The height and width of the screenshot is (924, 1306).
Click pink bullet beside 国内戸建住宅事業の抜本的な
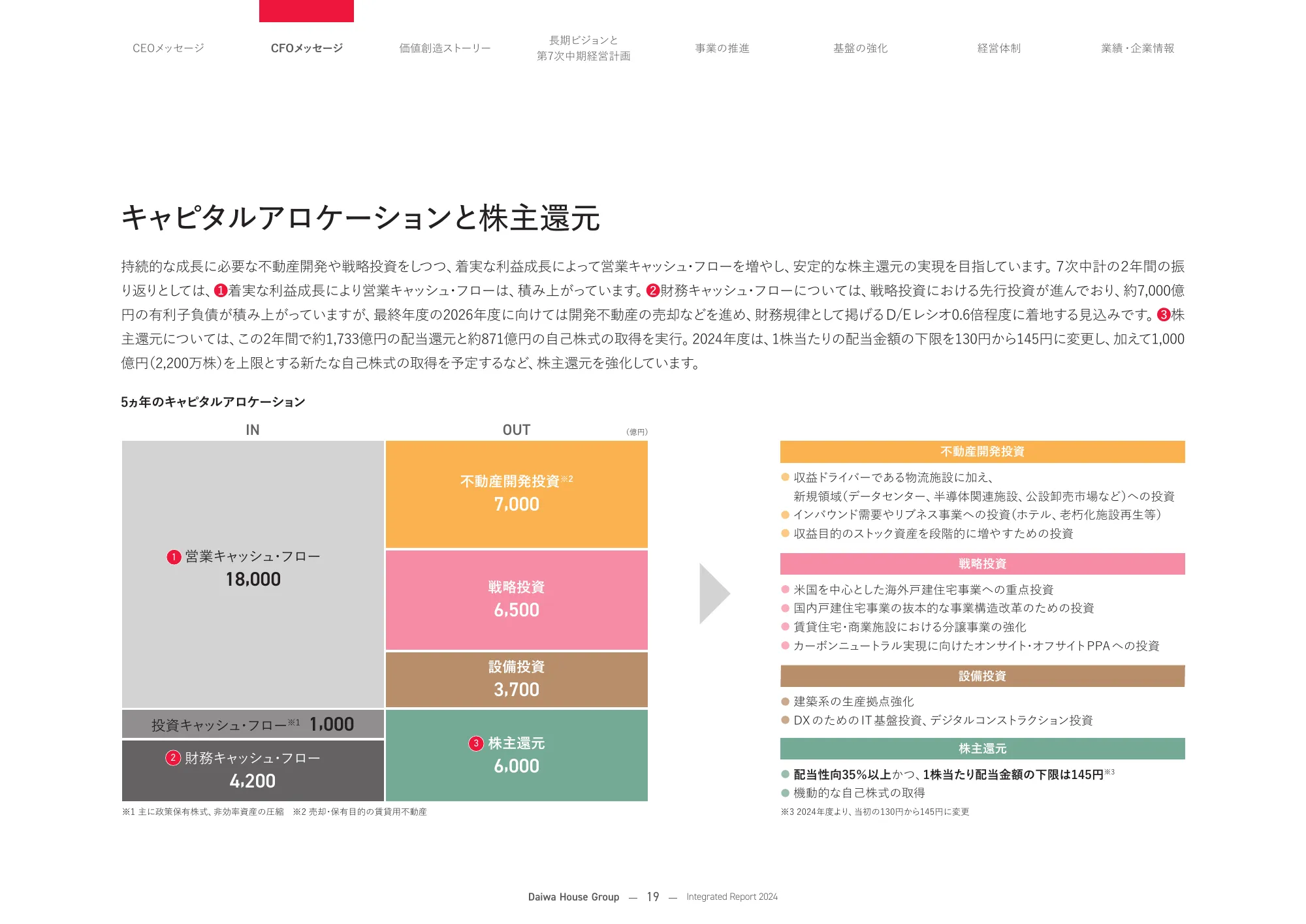click(786, 608)
